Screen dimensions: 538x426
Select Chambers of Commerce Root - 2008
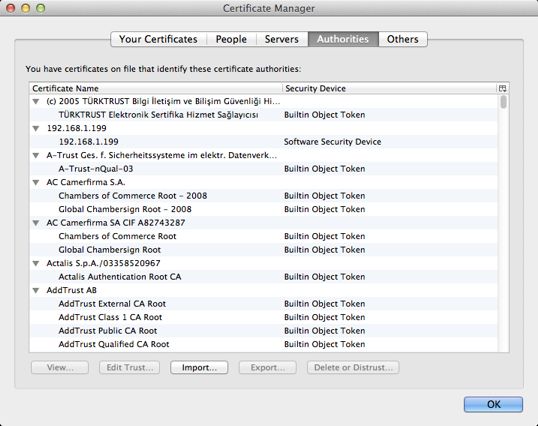(x=264, y=196)
